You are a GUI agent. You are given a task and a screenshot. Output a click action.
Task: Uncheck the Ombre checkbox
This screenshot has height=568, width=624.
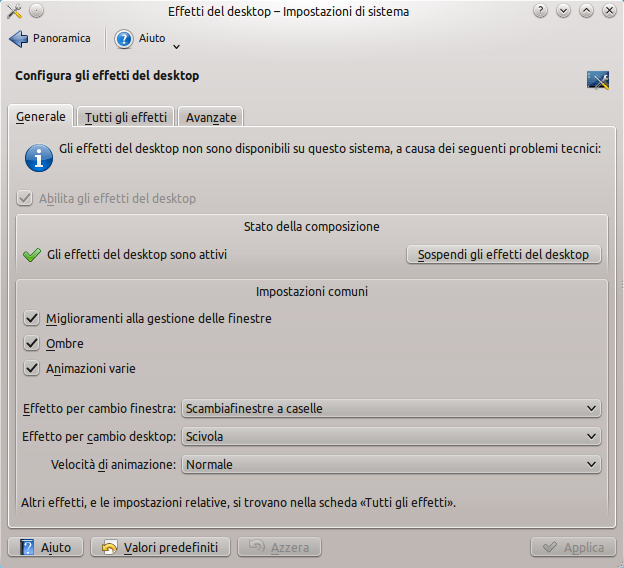(32, 344)
